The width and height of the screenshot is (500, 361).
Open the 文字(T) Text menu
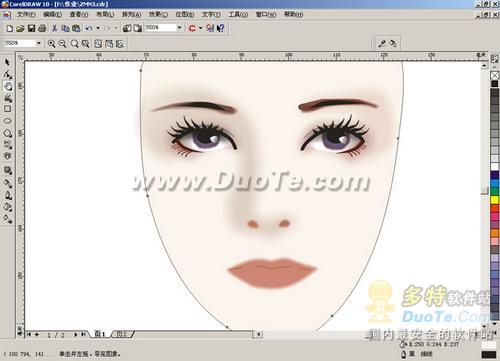pyautogui.click(x=211, y=14)
